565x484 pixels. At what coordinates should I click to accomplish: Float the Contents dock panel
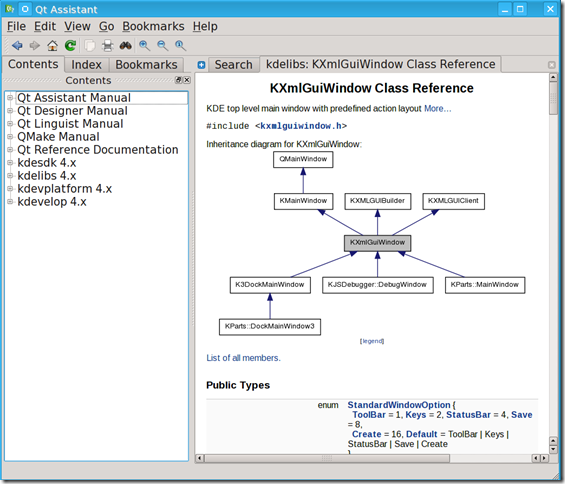(x=178, y=80)
